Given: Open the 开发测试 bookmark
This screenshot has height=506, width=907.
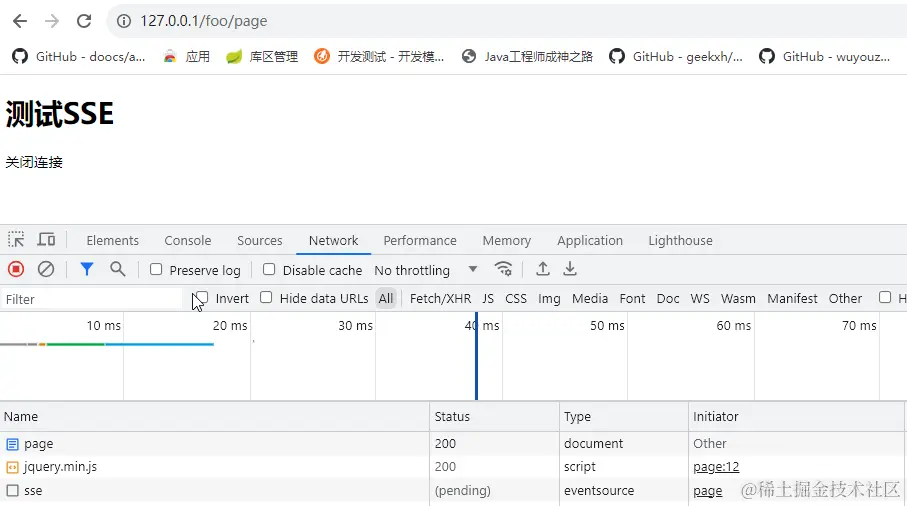Looking at the screenshot, I should pyautogui.click(x=379, y=57).
